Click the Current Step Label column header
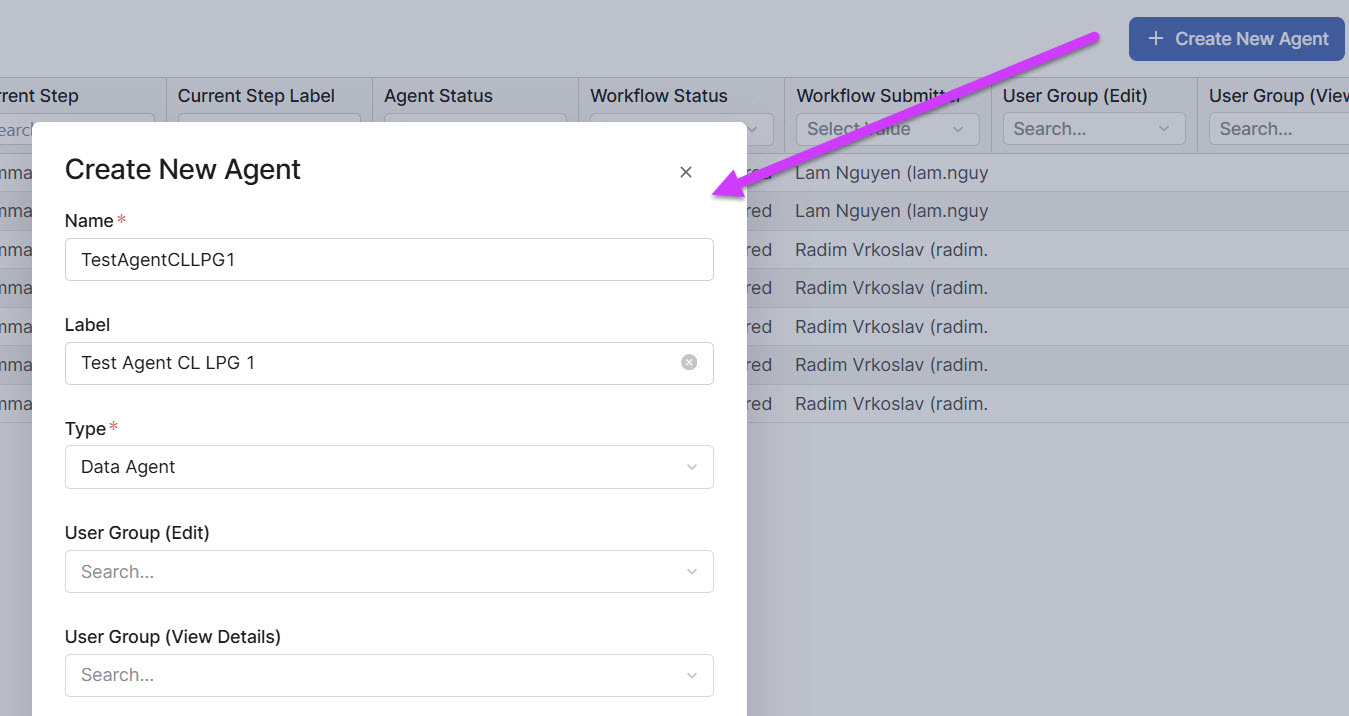1349x716 pixels. 256,96
